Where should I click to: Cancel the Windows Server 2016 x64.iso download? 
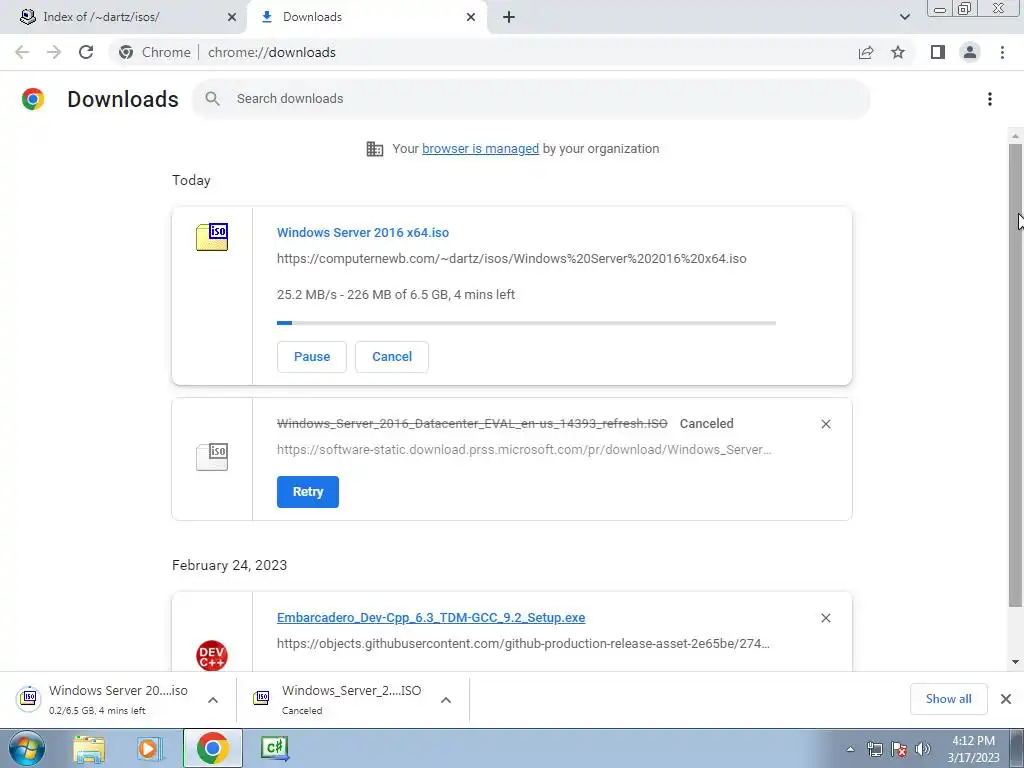point(392,357)
